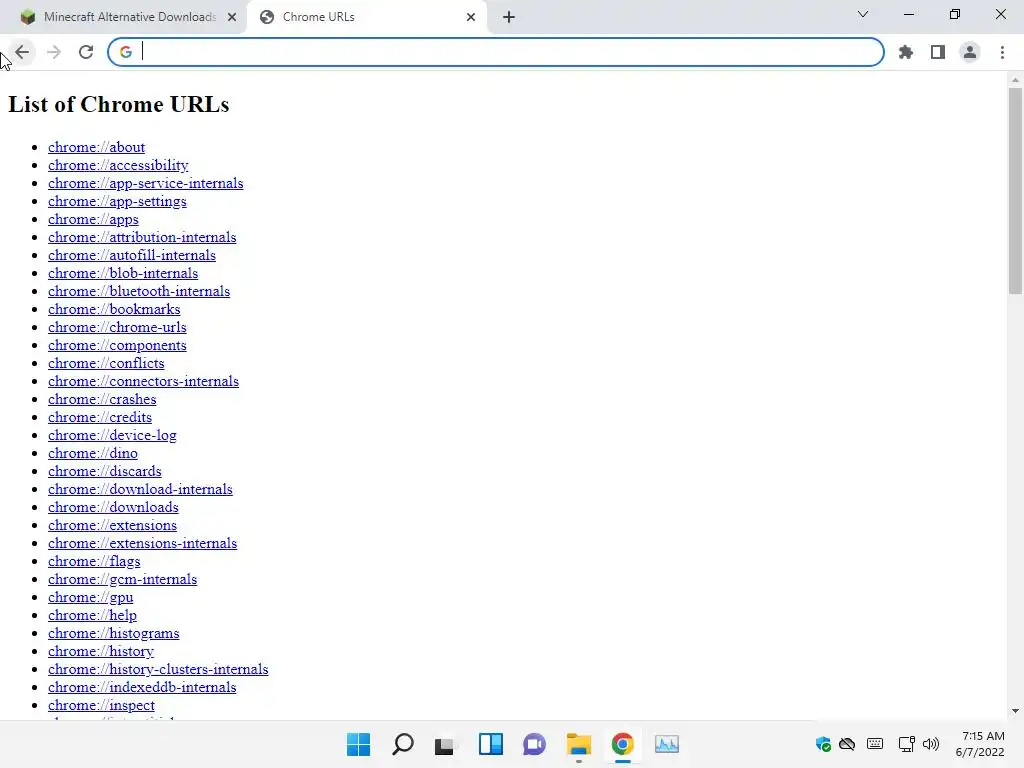Click the page vertical scrollbar thumb

pyautogui.click(x=1015, y=191)
